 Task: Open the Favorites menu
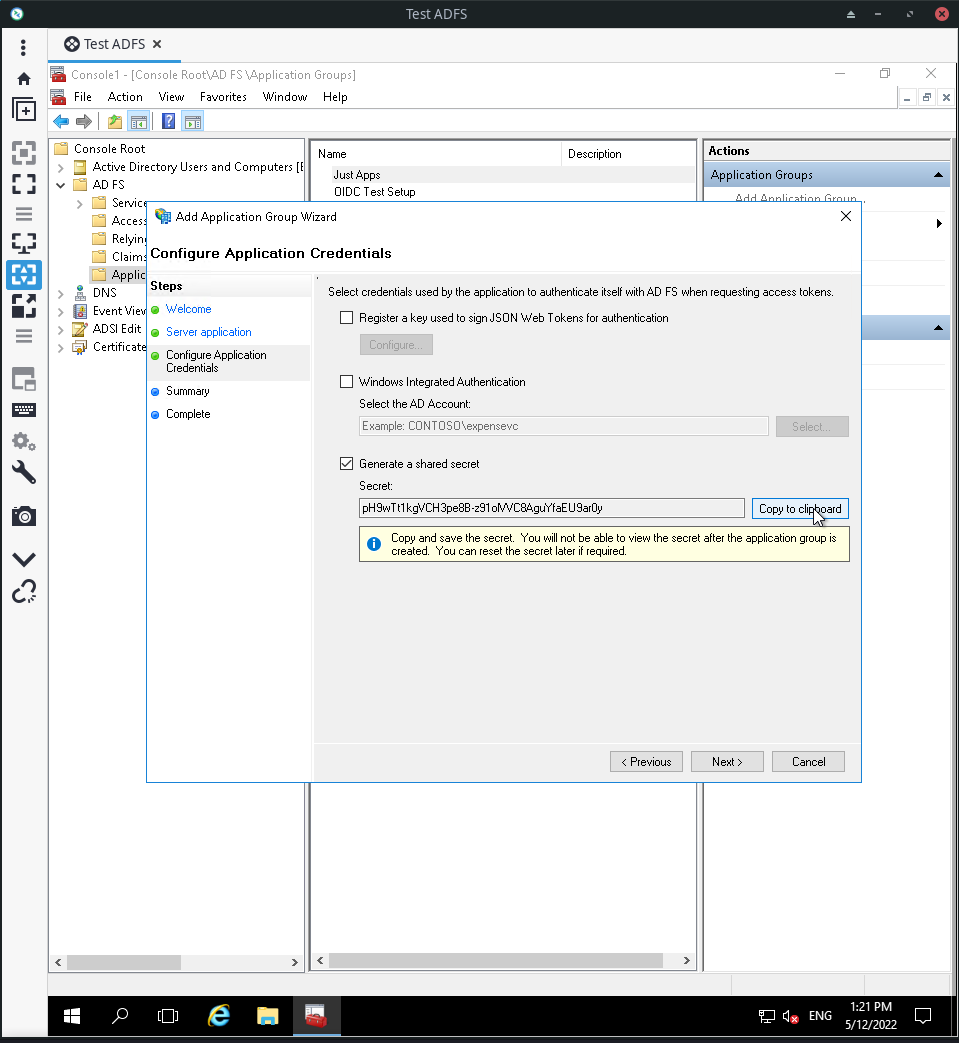point(223,97)
